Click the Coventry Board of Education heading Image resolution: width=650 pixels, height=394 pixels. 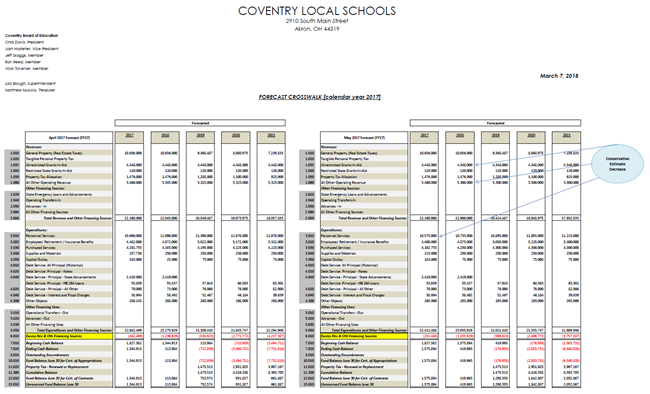point(32,36)
